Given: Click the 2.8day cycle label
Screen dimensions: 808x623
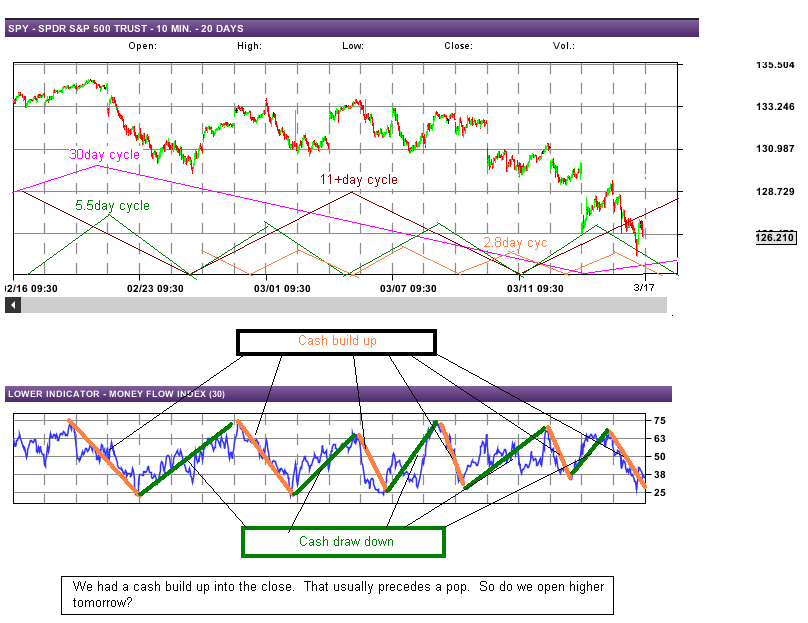Looking at the screenshot, I should point(515,243).
